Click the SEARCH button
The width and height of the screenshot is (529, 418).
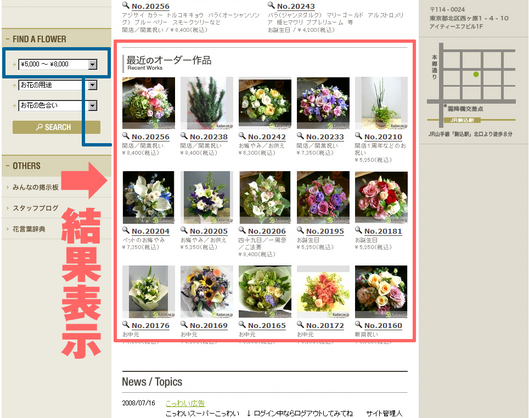pos(56,127)
